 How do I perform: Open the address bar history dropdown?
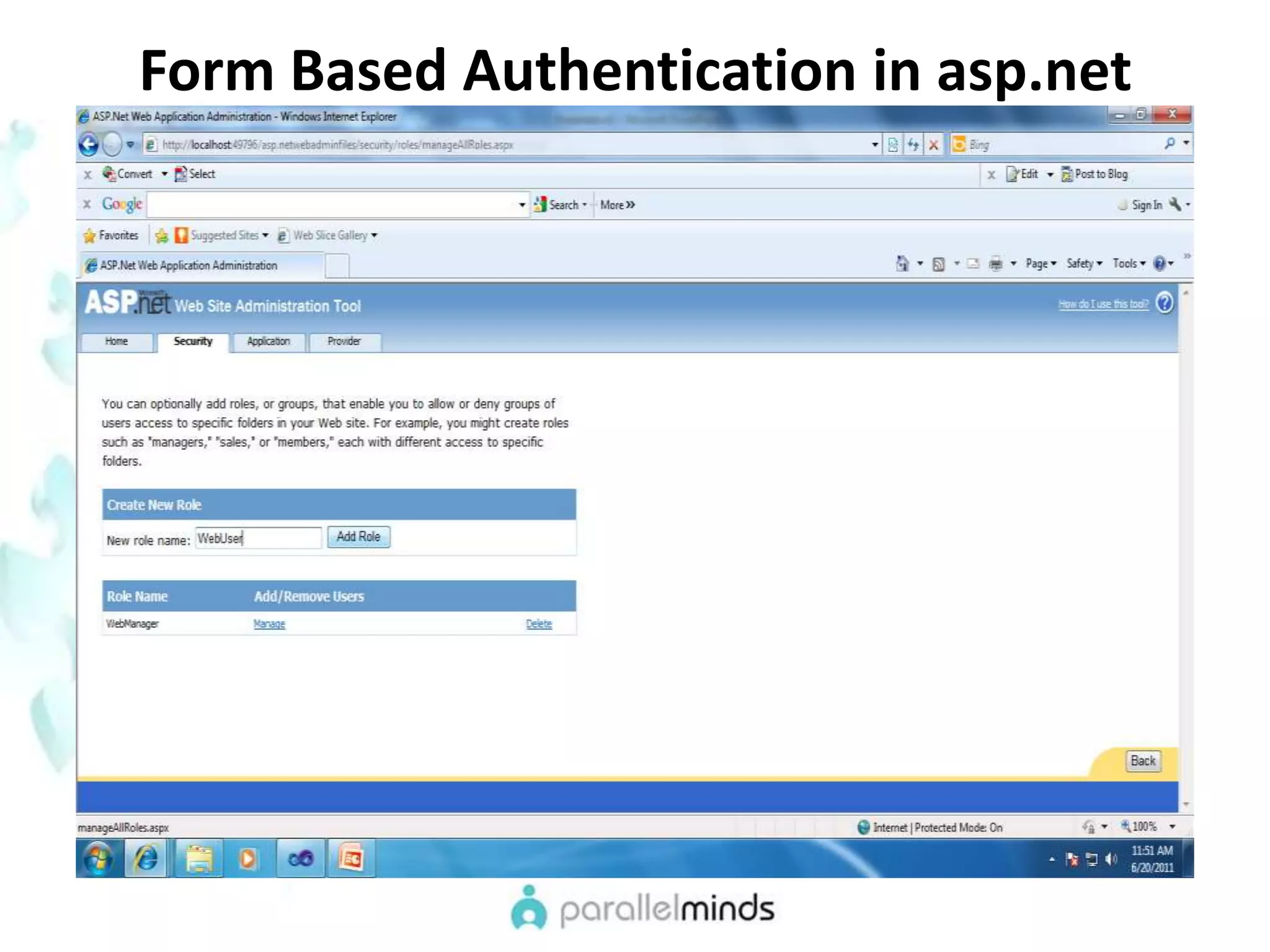(874, 145)
